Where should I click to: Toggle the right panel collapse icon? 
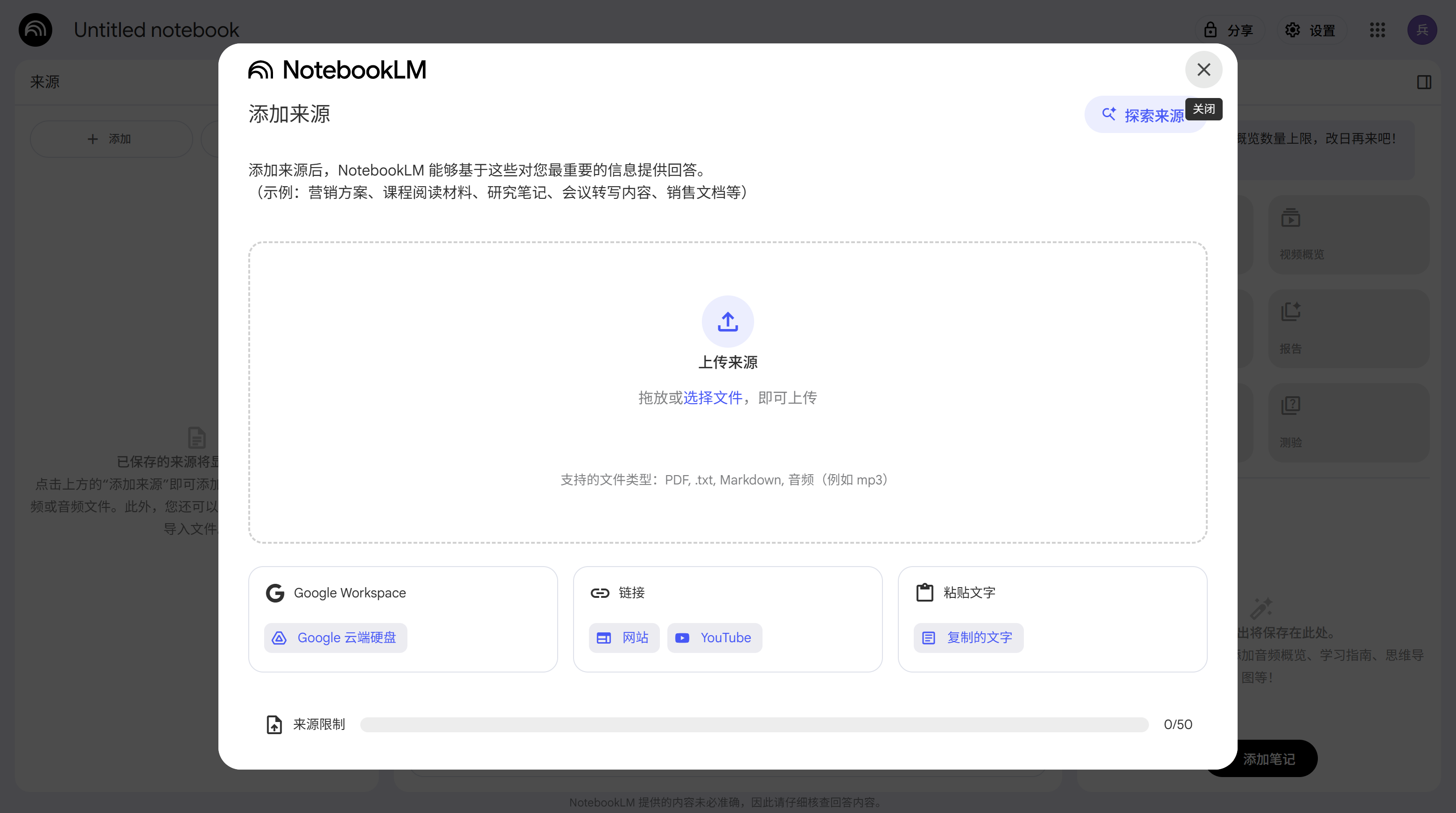point(1424,82)
